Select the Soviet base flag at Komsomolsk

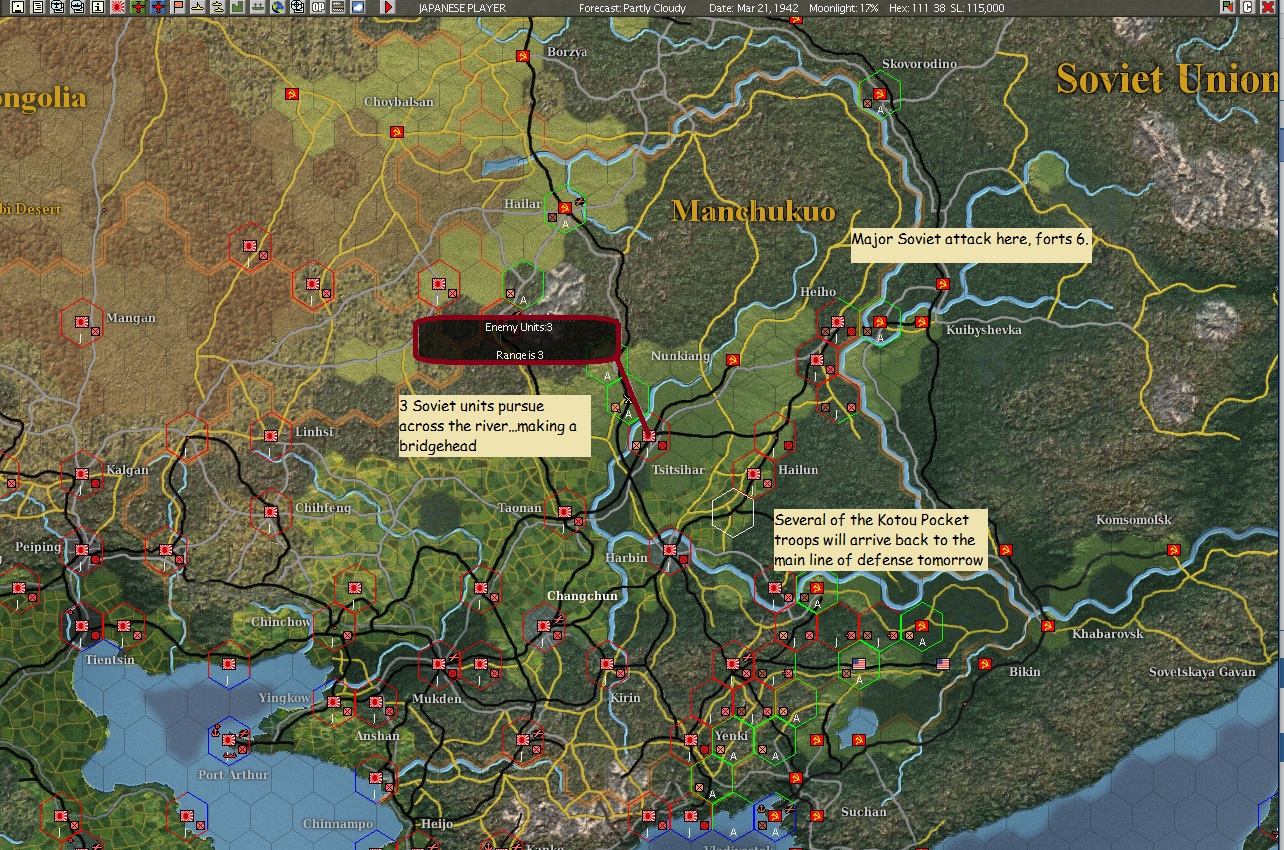point(1174,550)
